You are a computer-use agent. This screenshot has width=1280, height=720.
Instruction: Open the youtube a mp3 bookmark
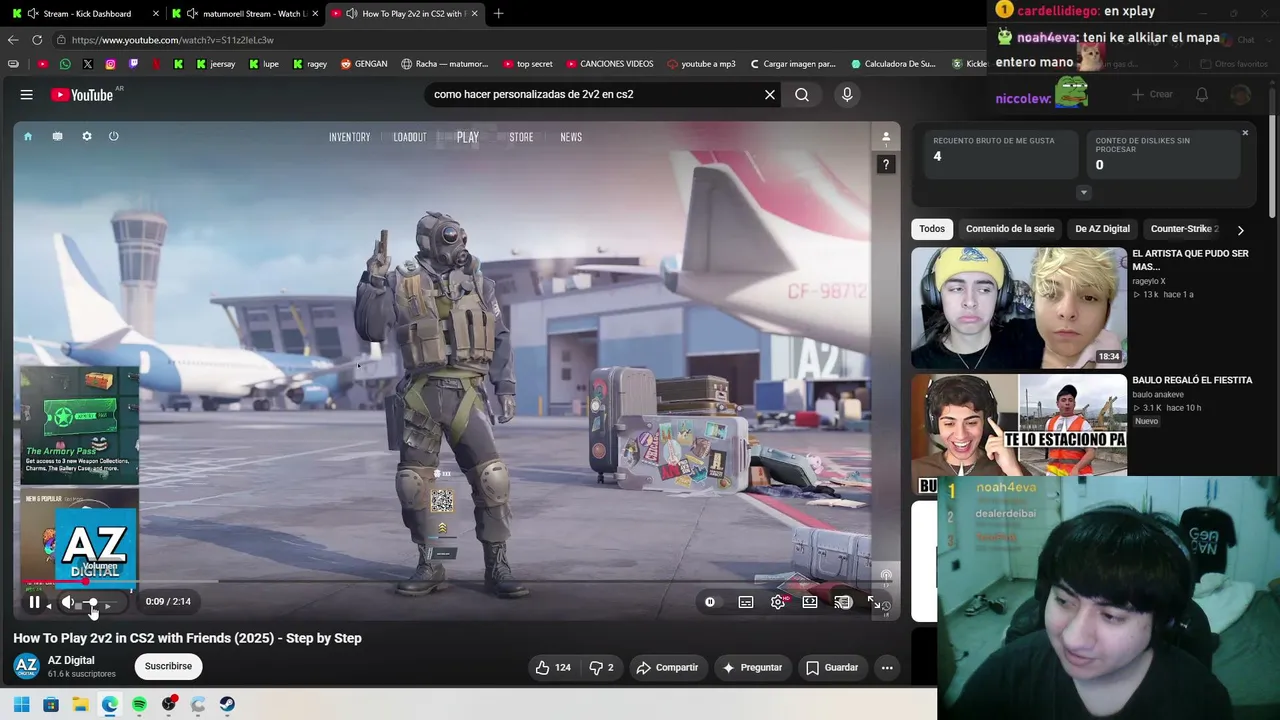(701, 64)
